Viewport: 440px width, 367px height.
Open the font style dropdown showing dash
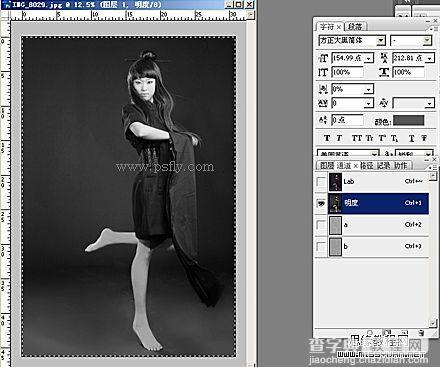click(427, 41)
